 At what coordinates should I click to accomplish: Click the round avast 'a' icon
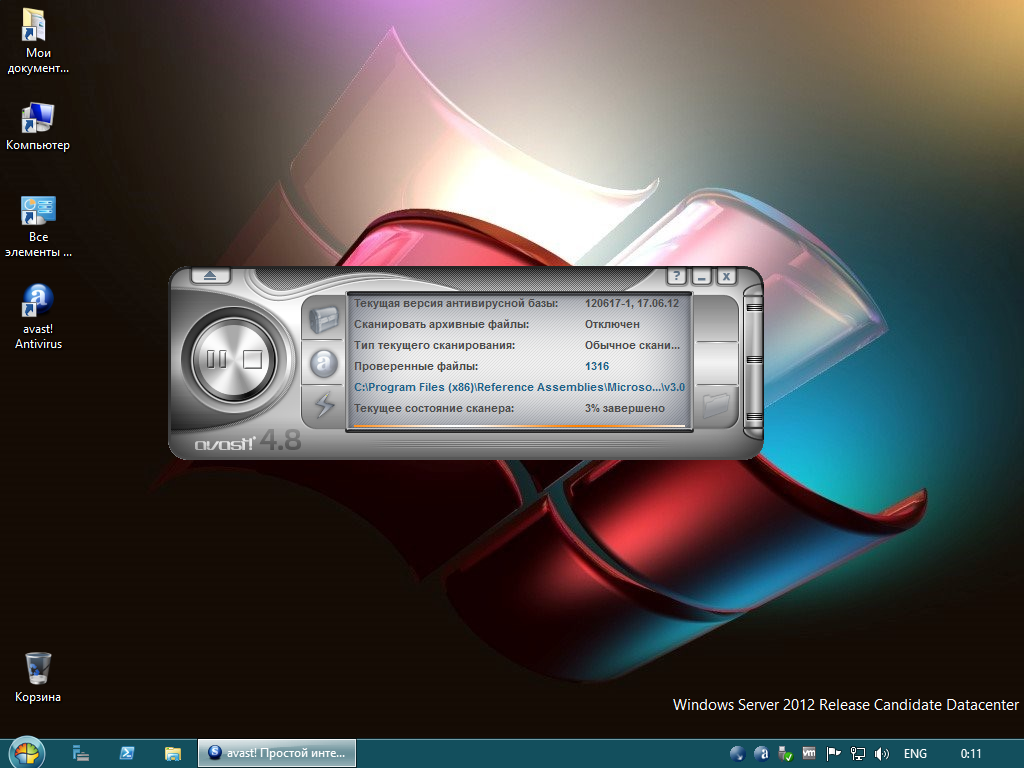[x=323, y=363]
